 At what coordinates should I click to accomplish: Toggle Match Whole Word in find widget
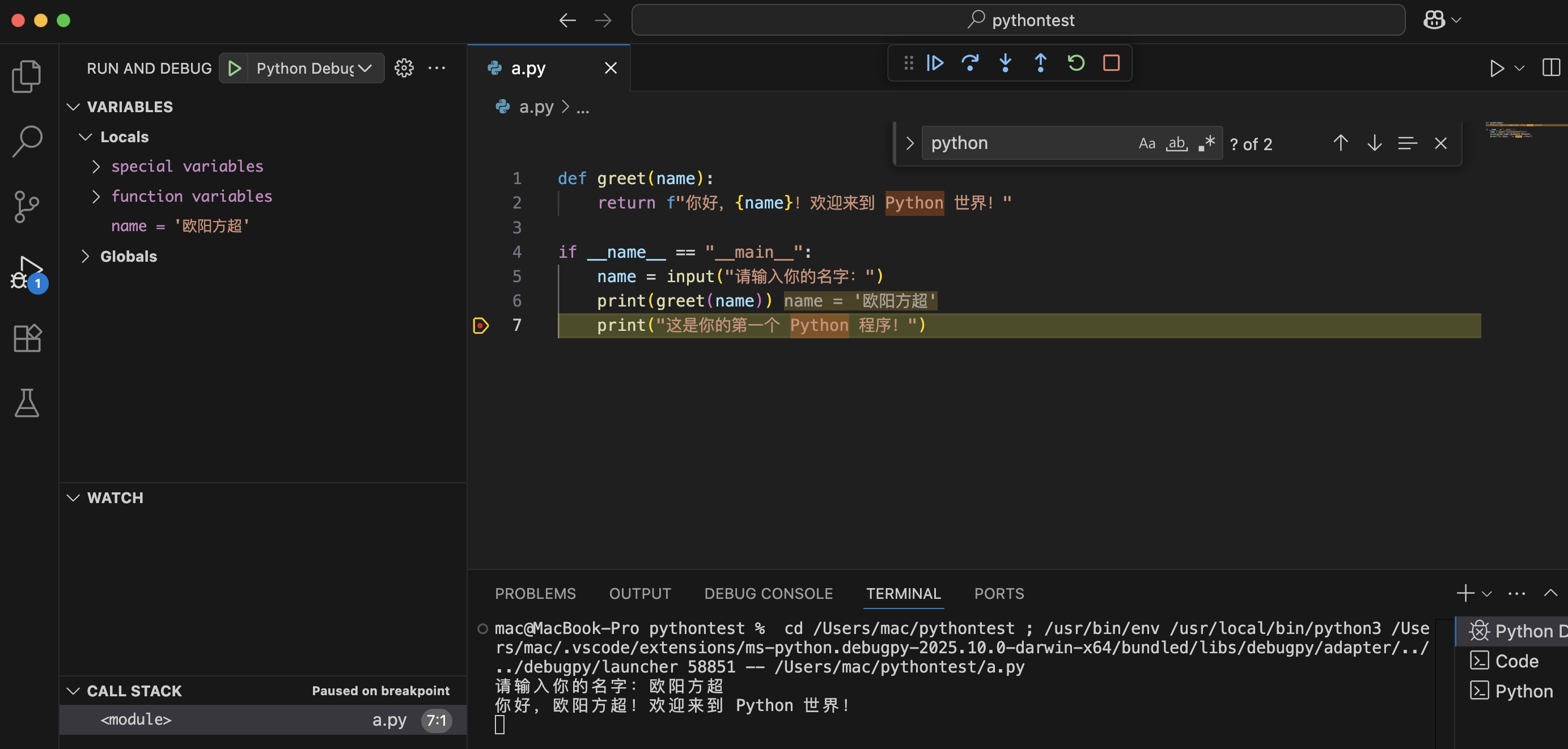1177,143
